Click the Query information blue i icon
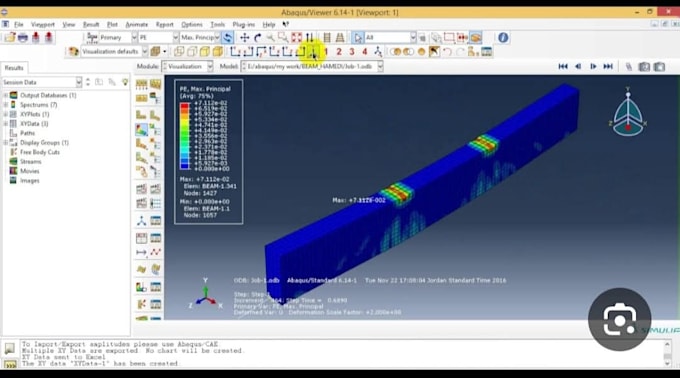Image resolution: width=680 pixels, height=378 pixels. [x=503, y=38]
